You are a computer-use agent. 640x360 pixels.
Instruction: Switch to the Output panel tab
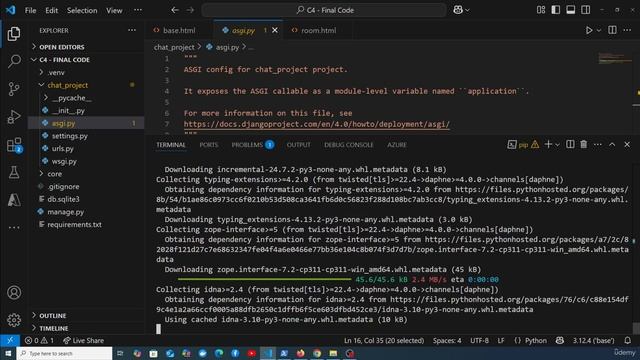click(298, 145)
